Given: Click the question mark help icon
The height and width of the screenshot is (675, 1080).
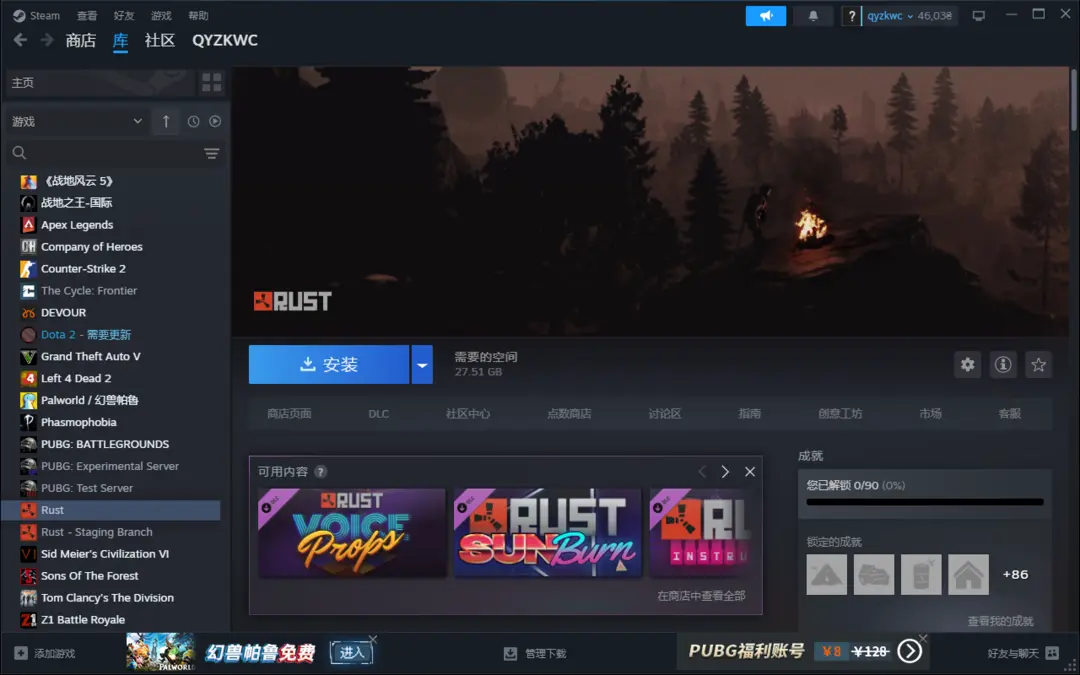Looking at the screenshot, I should coord(852,16).
